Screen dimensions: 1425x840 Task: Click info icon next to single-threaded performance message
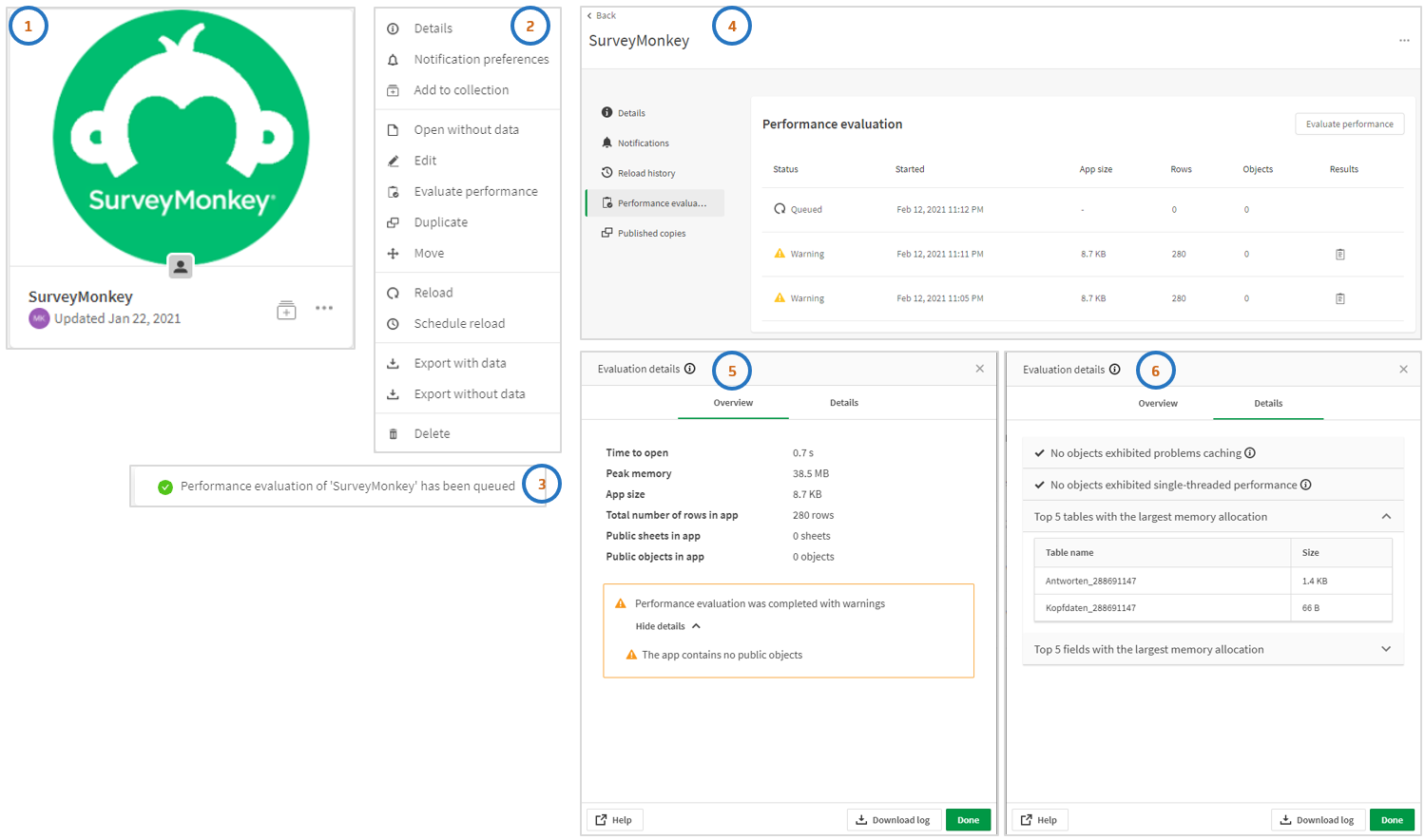(x=1305, y=485)
